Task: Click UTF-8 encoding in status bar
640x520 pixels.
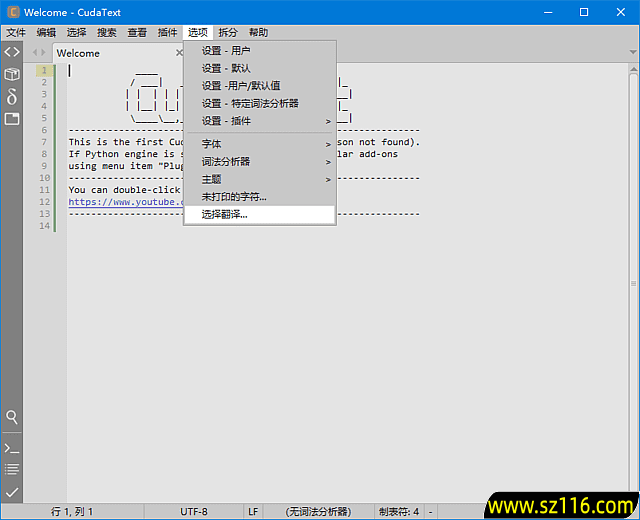Action: (194, 512)
